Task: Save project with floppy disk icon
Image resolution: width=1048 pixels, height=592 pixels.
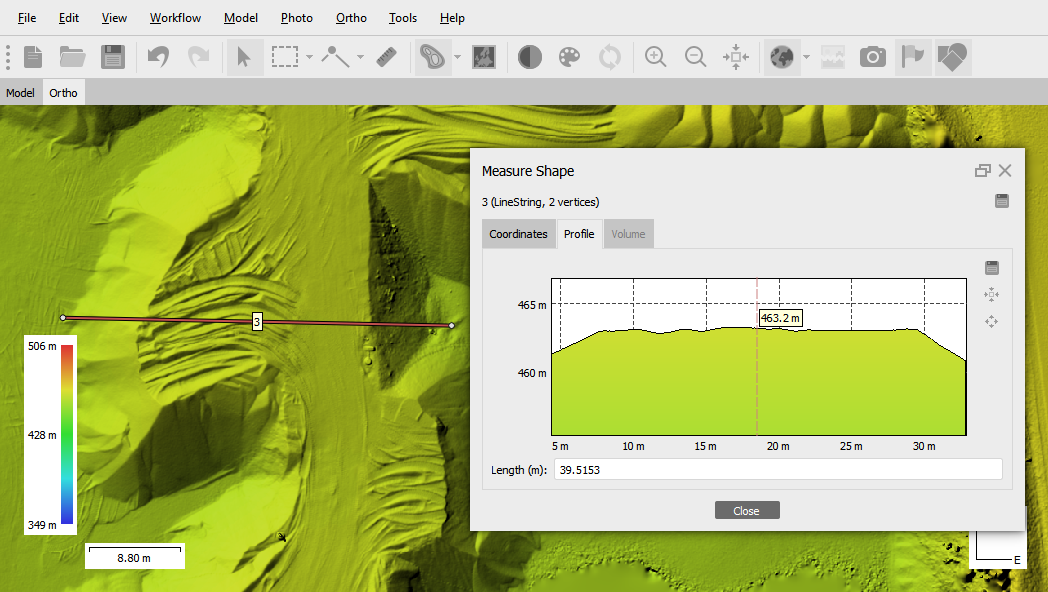Action: [x=113, y=57]
